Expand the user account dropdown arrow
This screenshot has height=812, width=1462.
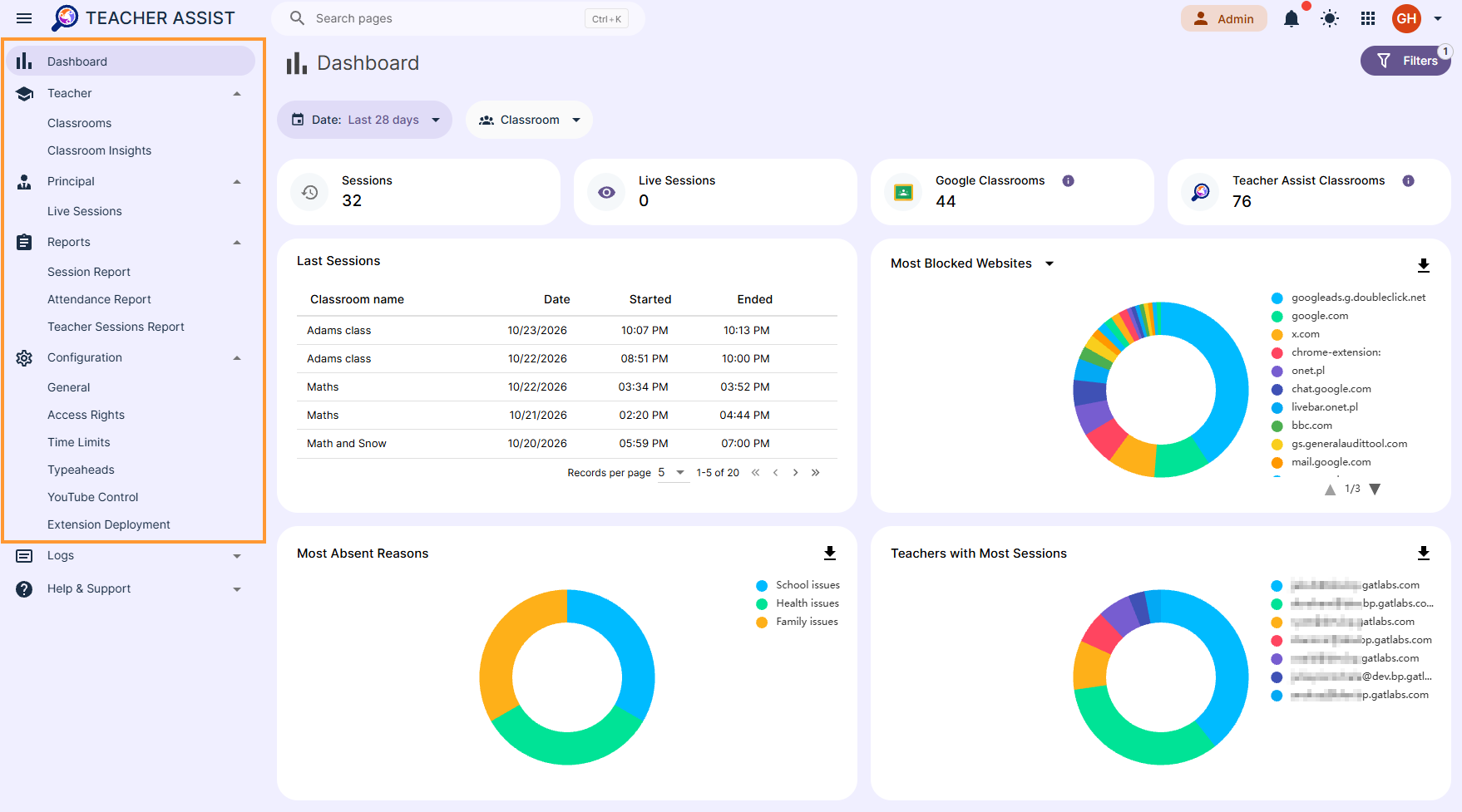tap(1438, 18)
